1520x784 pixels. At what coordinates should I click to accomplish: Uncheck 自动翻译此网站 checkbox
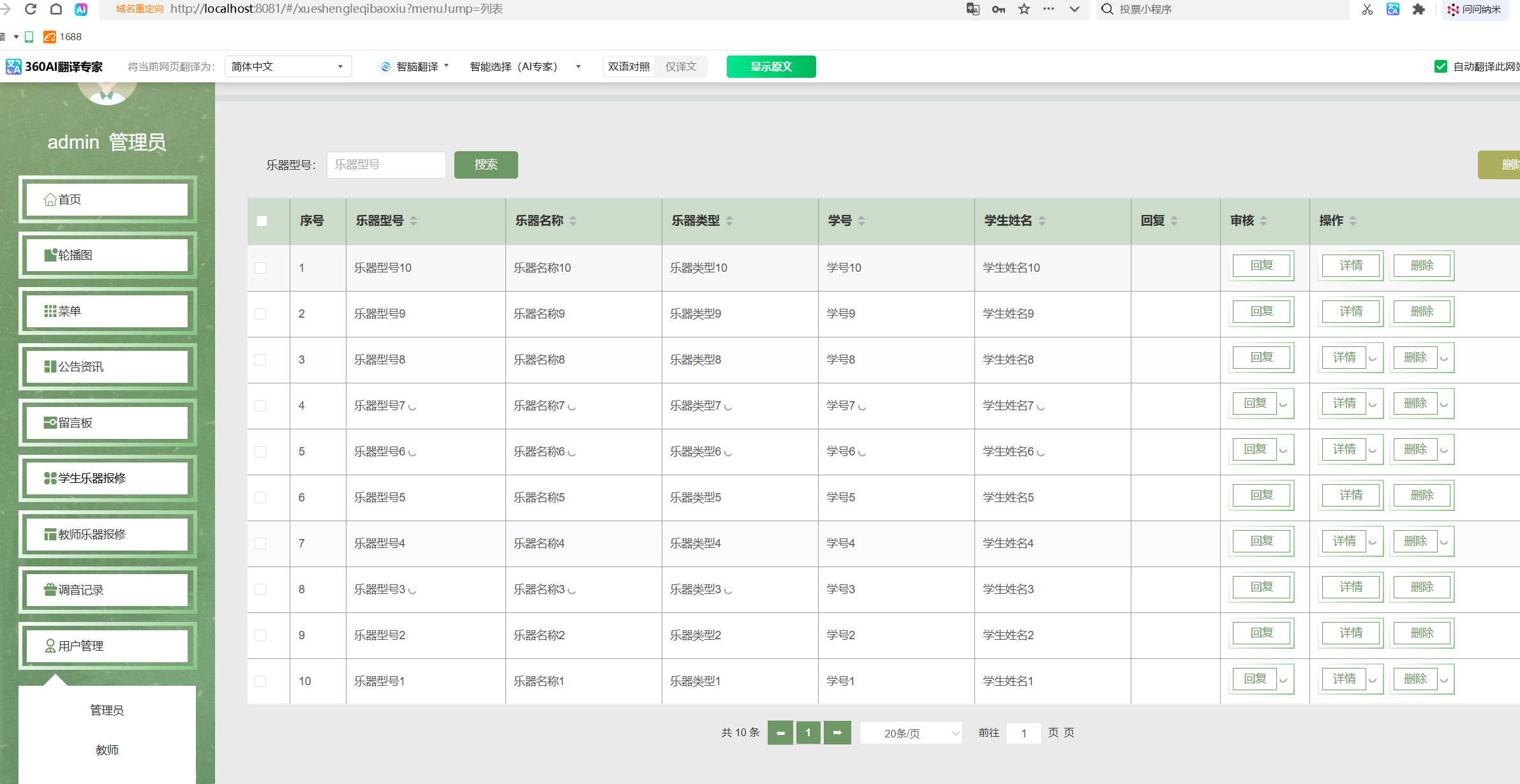(x=1440, y=66)
